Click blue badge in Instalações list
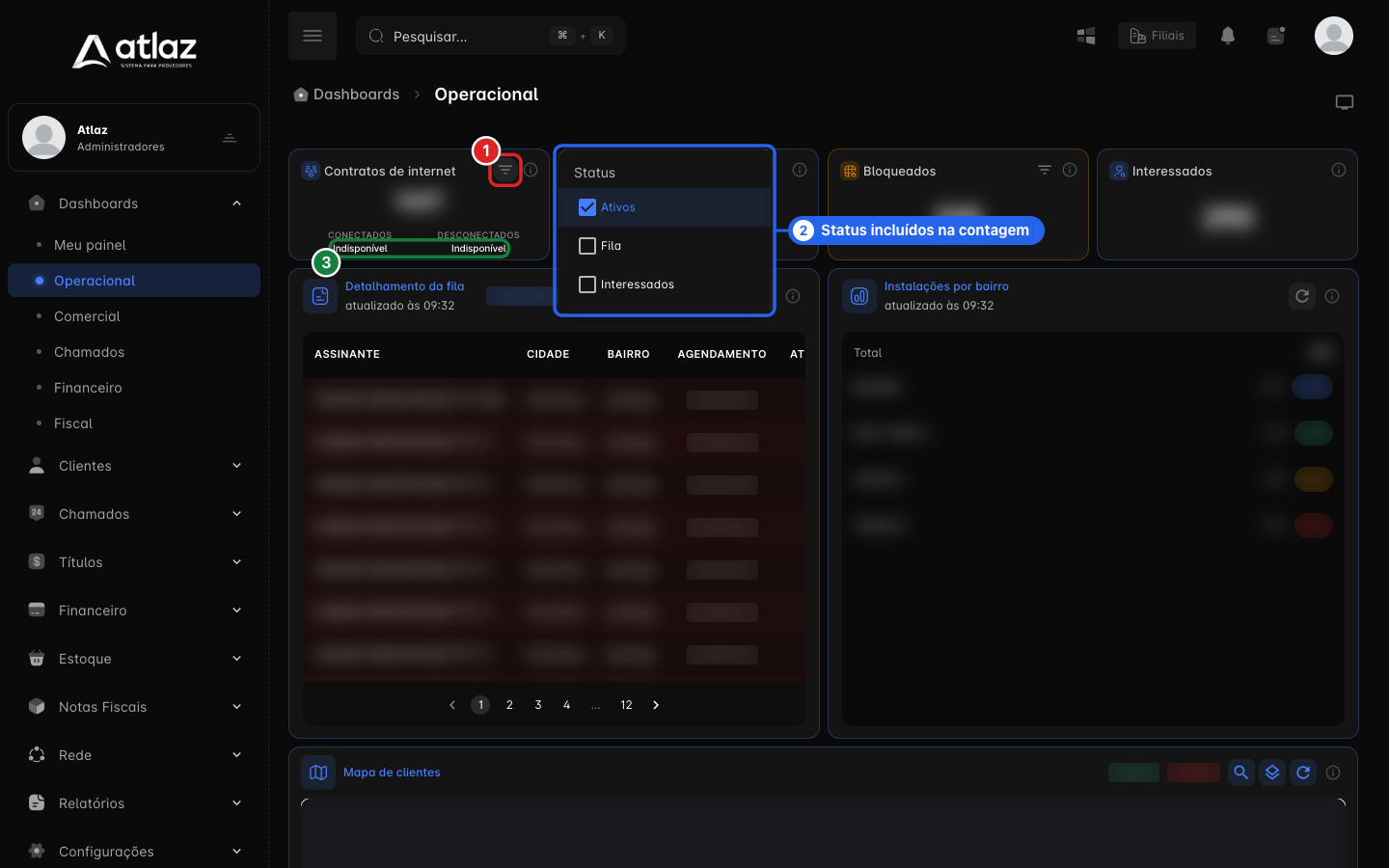 (1312, 387)
